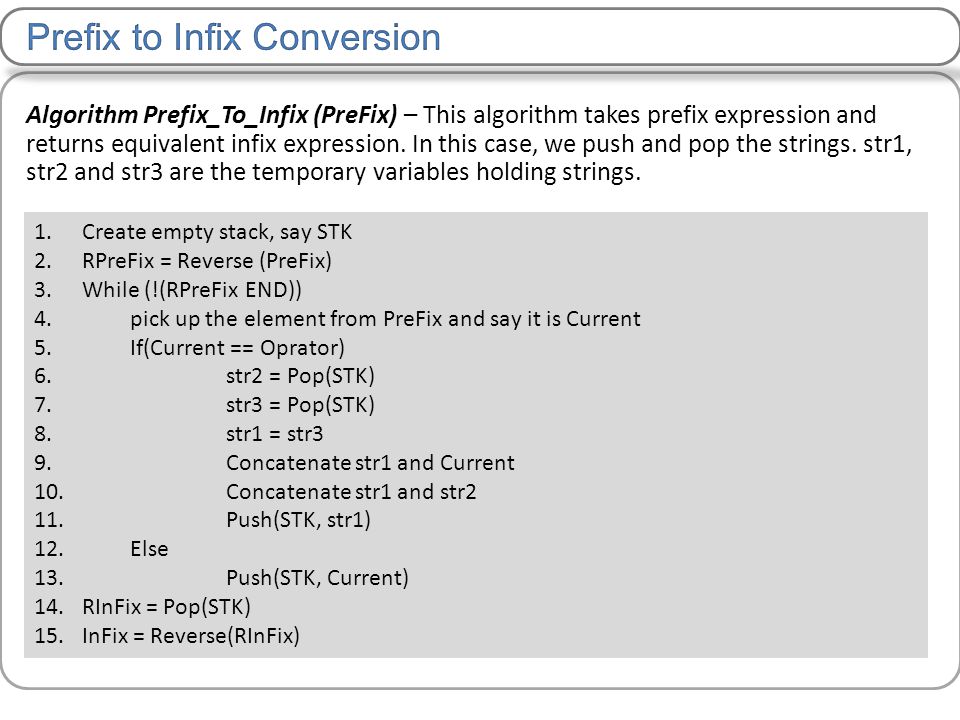This screenshot has height=720, width=960.
Task: Select line 1 Create empty stack
Action: pyautogui.click(x=217, y=232)
